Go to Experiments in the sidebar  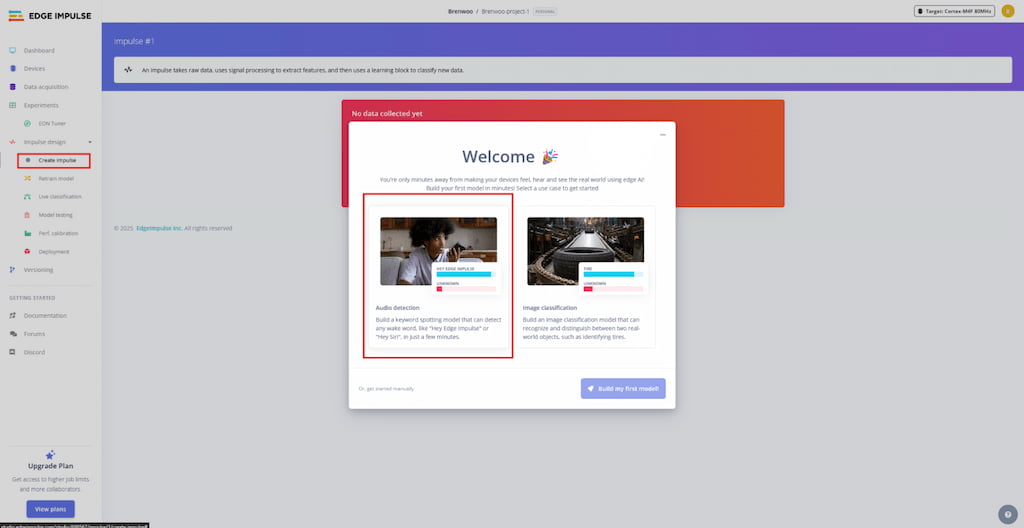(x=41, y=105)
